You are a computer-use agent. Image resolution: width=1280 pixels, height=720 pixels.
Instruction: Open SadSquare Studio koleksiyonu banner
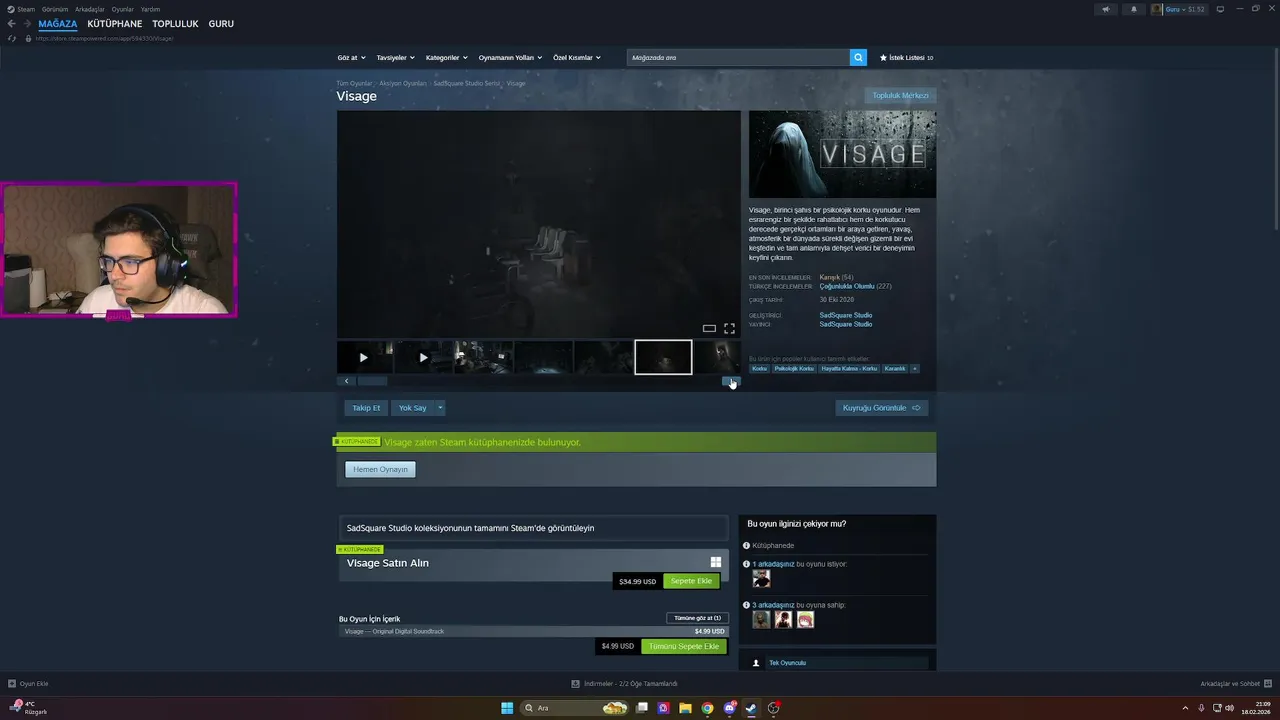[x=533, y=528]
